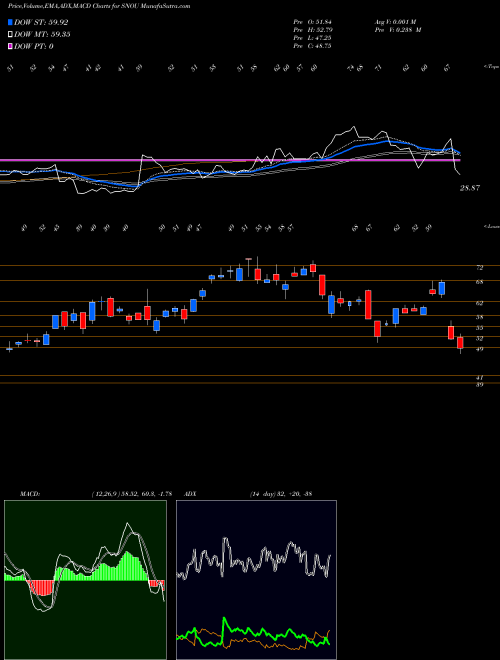This screenshot has width=500, height=660.
Task: Click the MACD (12,26,9) parameter values
Action: point(132,494)
